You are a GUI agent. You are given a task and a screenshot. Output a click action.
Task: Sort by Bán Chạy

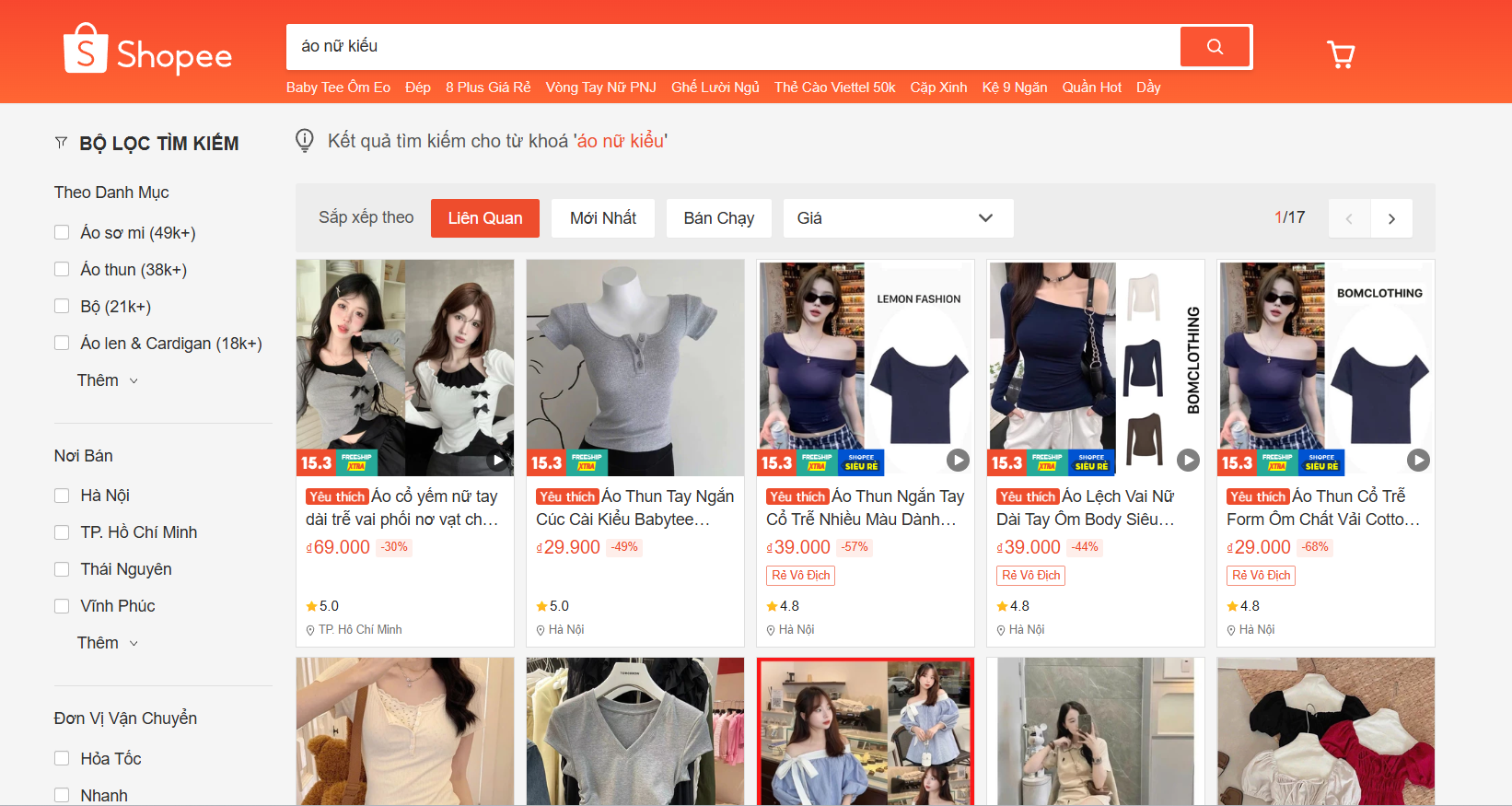tap(718, 218)
